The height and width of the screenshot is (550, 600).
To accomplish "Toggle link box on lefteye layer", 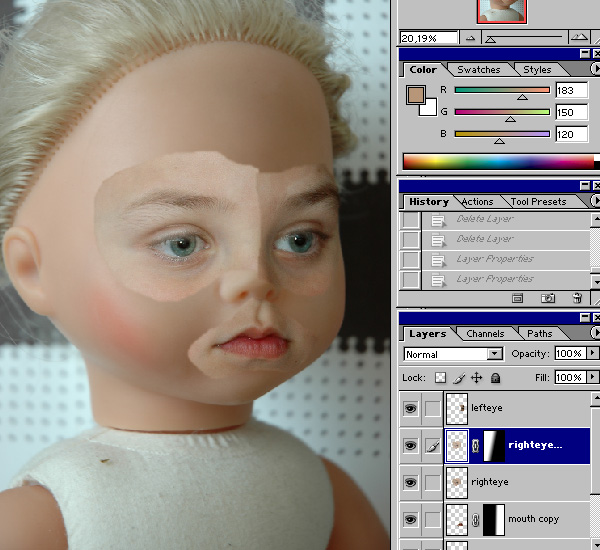I will pyautogui.click(x=432, y=408).
